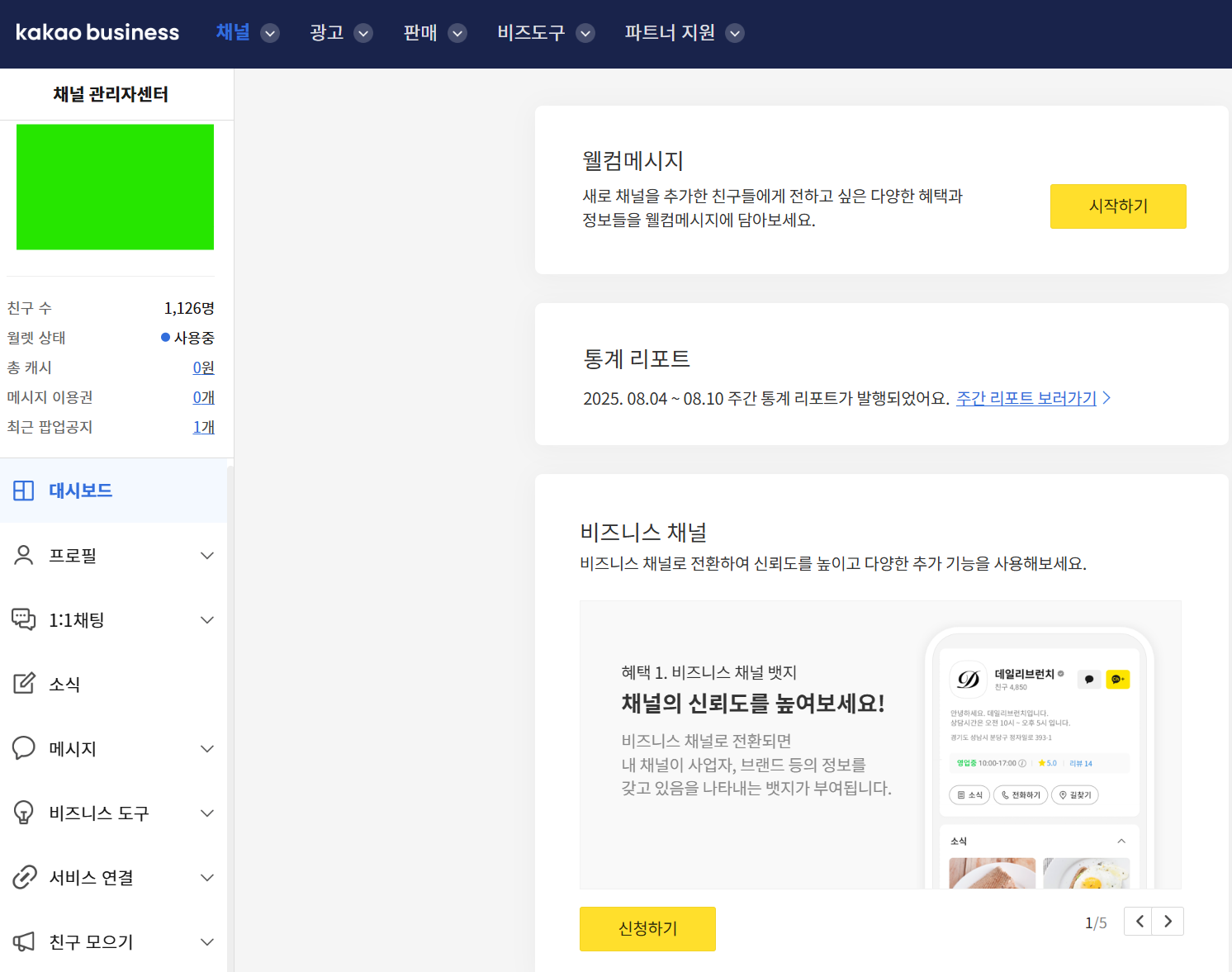The height and width of the screenshot is (972, 1232).
Task: Click the 사용중 wallet status text
Action: (x=194, y=338)
